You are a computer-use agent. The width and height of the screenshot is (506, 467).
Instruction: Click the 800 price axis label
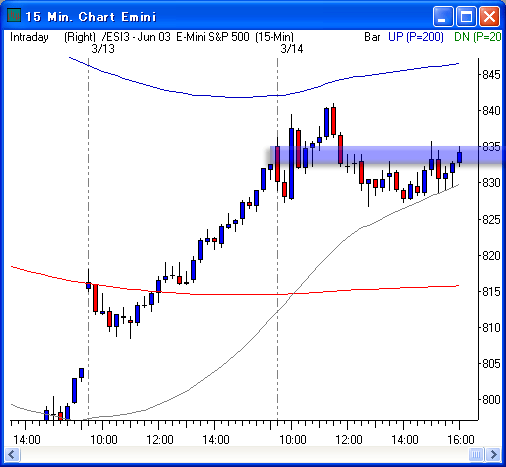click(491, 399)
